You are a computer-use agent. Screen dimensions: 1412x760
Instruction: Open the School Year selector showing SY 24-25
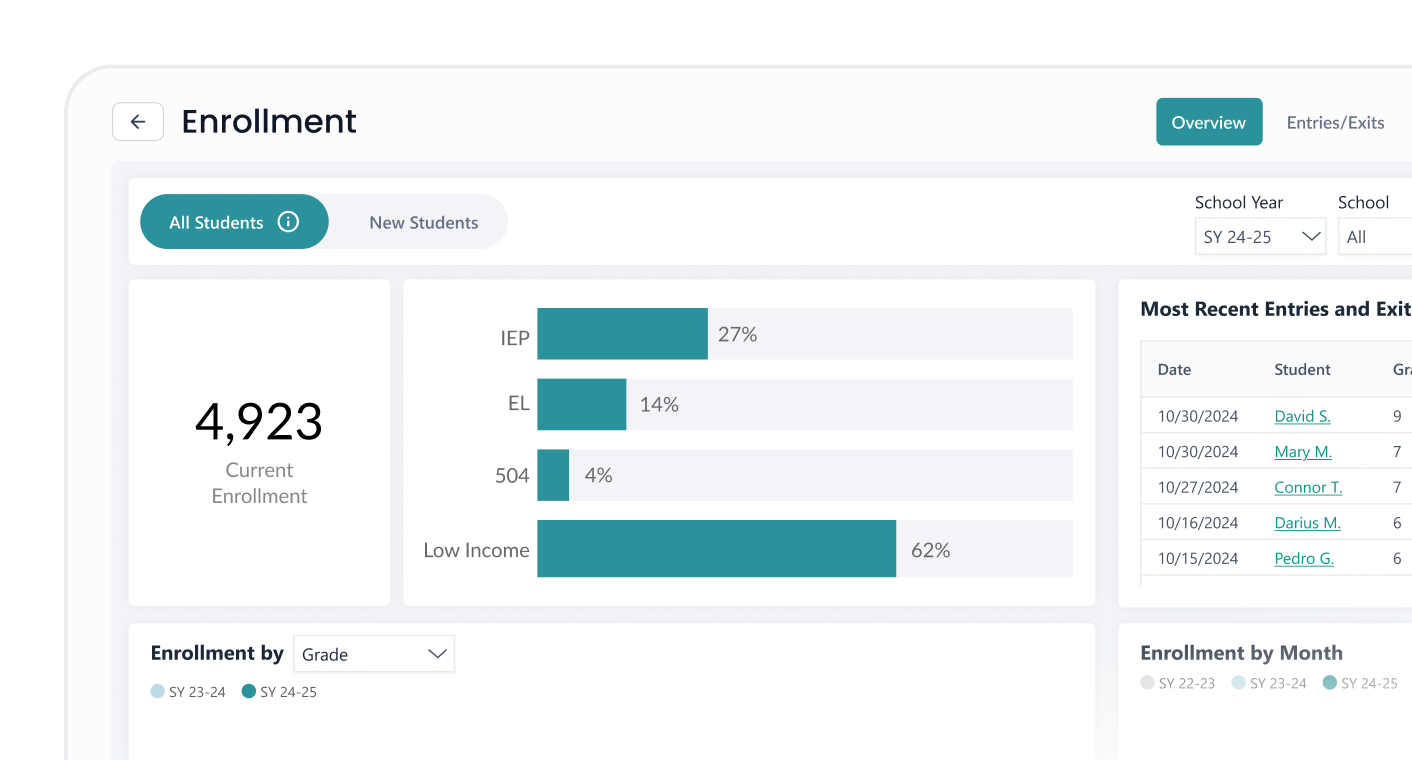pyautogui.click(x=1260, y=236)
